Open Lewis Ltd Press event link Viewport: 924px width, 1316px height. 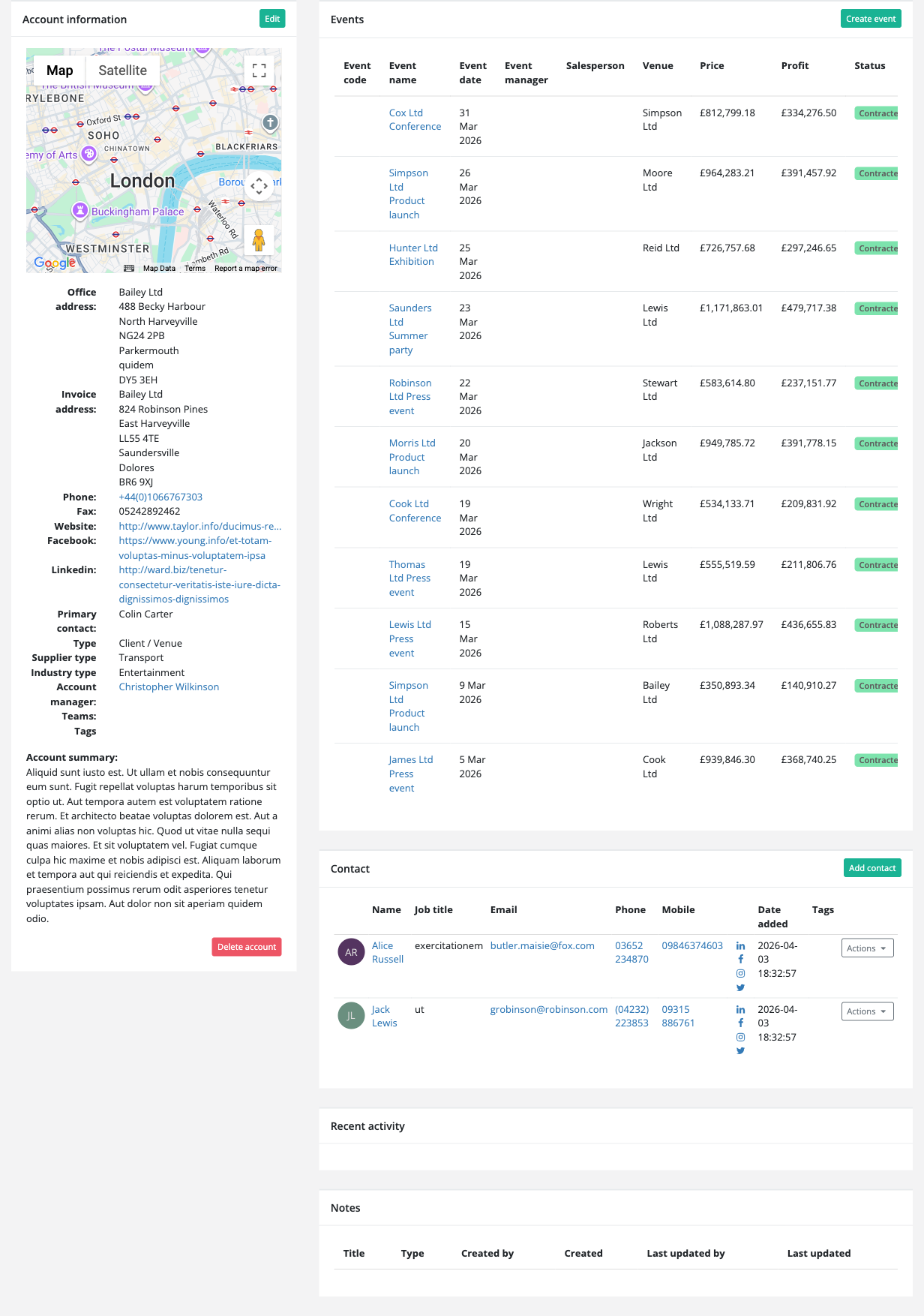pyautogui.click(x=409, y=638)
